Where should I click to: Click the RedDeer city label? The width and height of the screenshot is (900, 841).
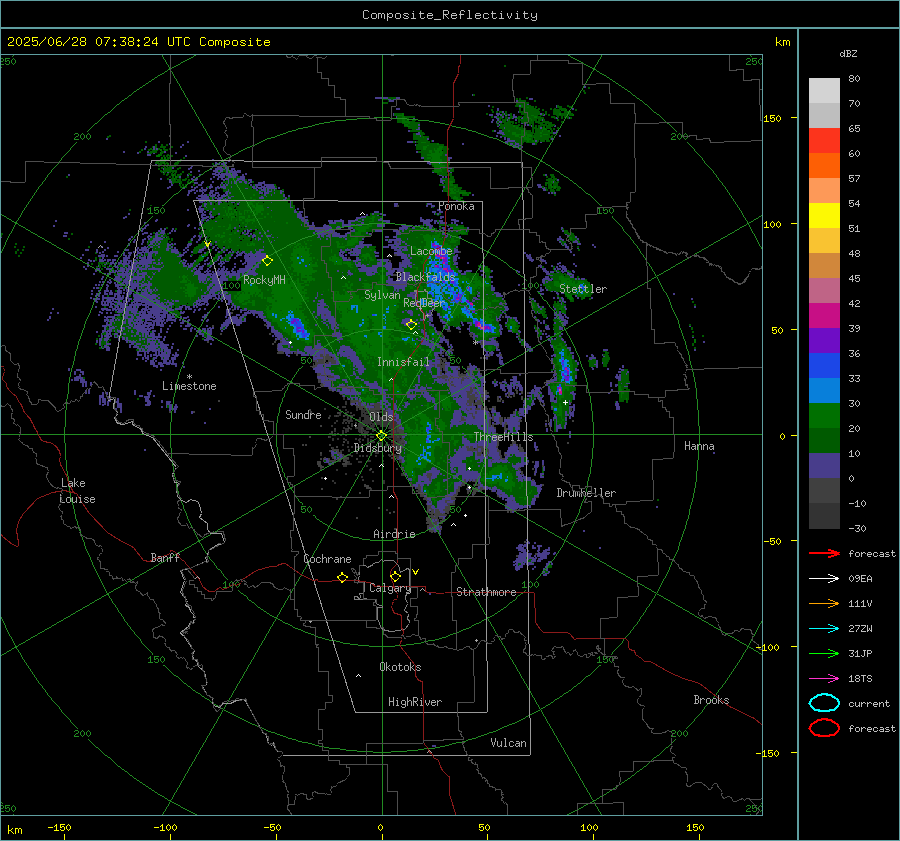[x=424, y=303]
